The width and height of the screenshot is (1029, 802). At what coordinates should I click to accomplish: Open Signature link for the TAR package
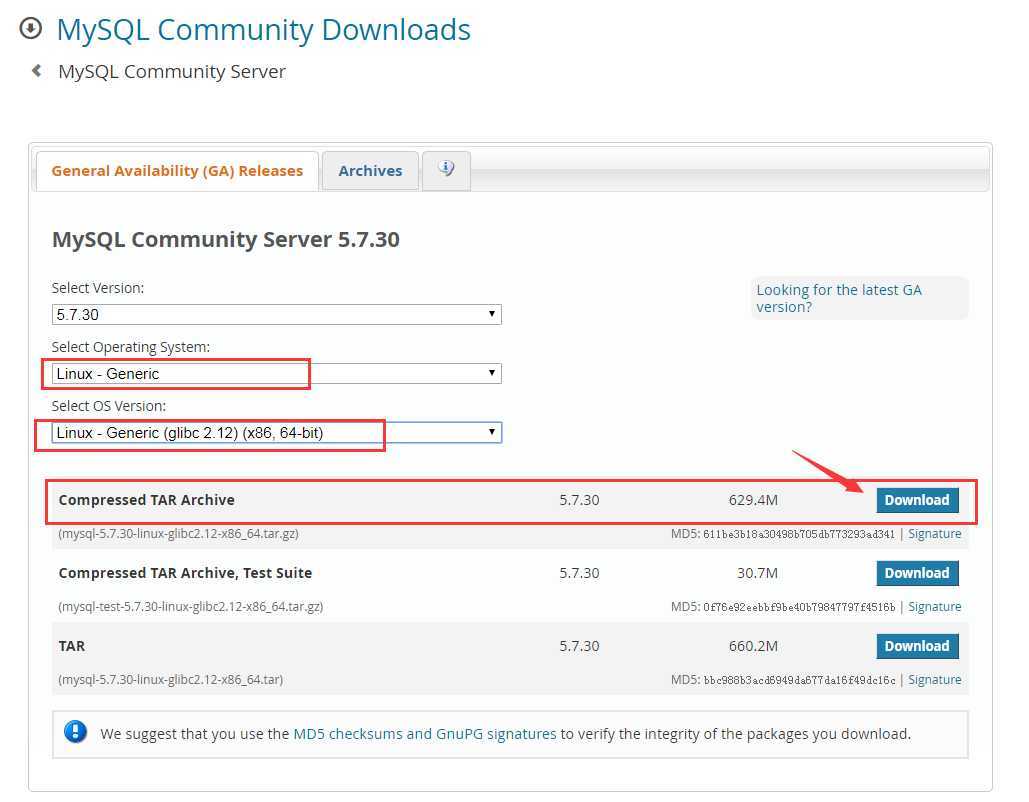click(x=934, y=679)
